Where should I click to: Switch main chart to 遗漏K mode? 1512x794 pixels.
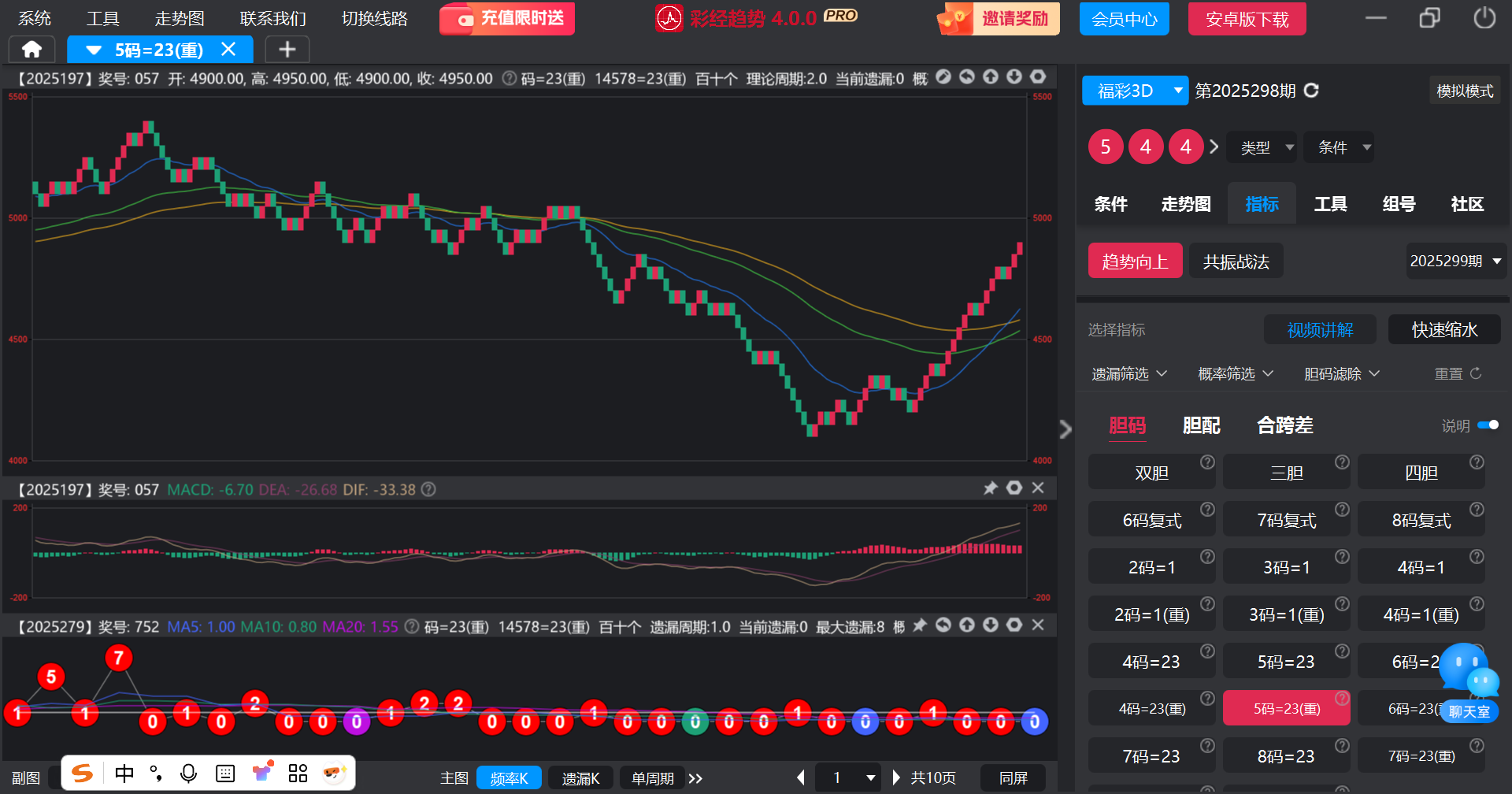[580, 778]
